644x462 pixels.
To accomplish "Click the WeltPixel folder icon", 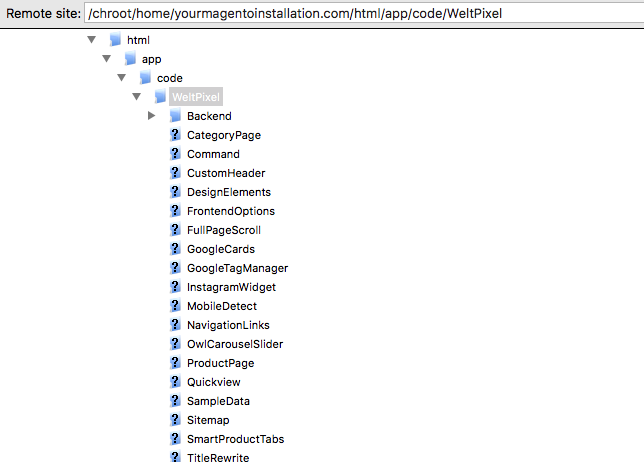I will 160,97.
